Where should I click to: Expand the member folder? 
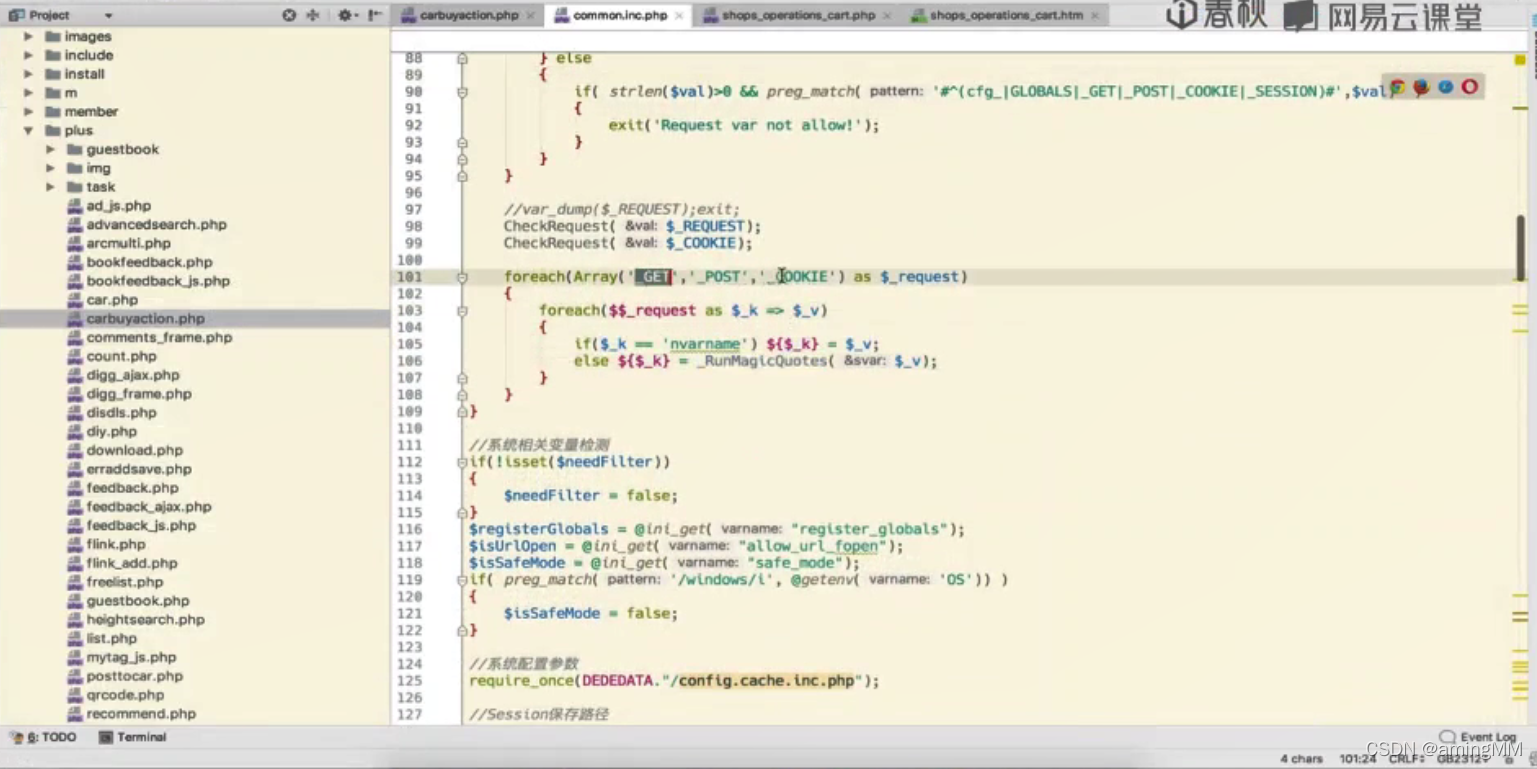(x=28, y=112)
